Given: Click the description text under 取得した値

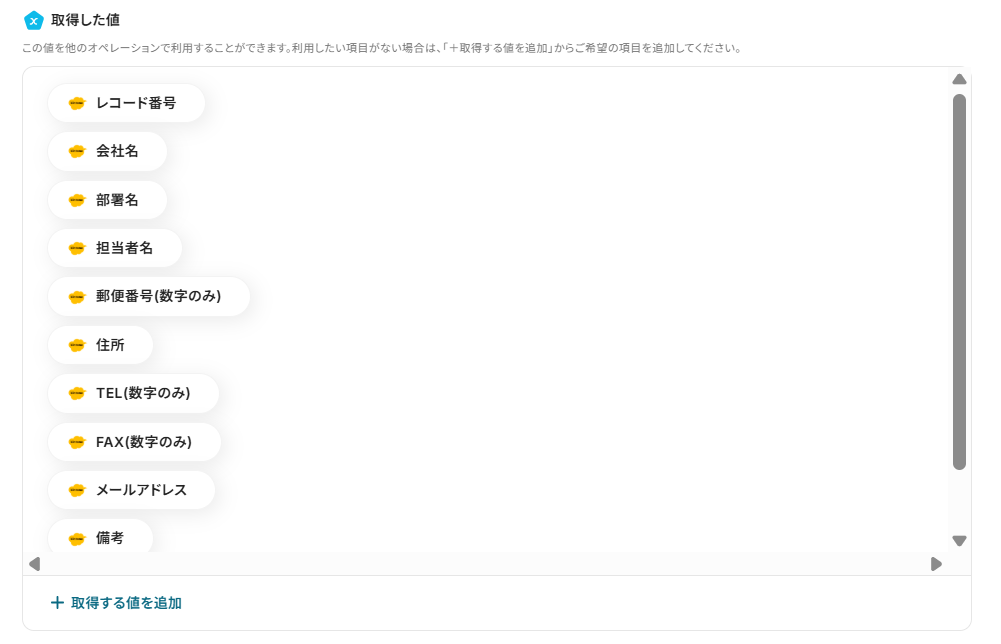Looking at the screenshot, I should pyautogui.click(x=382, y=49).
